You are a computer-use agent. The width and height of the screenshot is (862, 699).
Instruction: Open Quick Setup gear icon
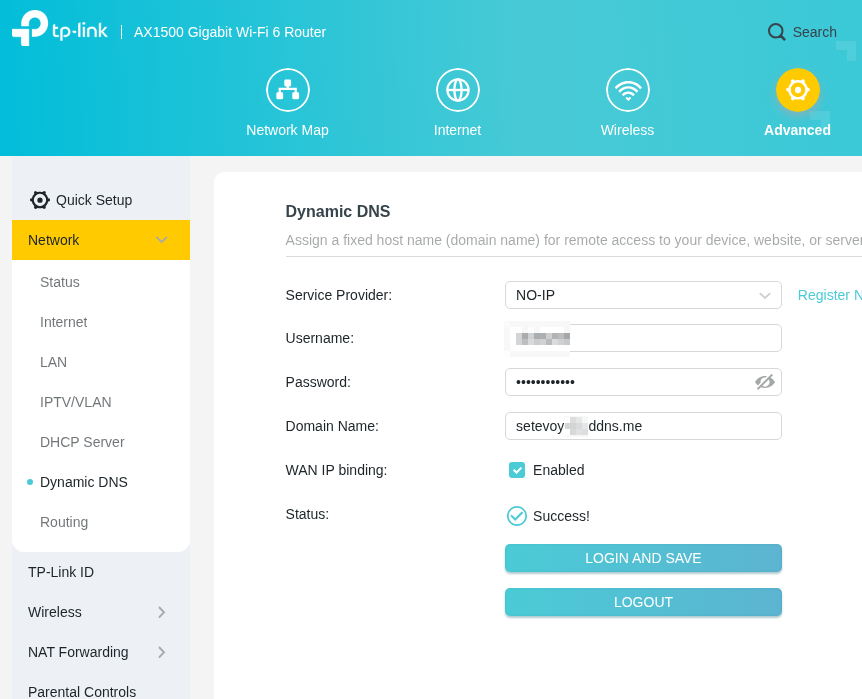(x=40, y=200)
